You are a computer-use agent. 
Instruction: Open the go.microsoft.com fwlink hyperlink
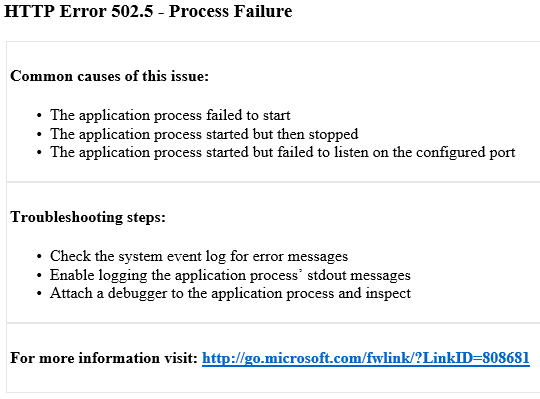coord(366,358)
